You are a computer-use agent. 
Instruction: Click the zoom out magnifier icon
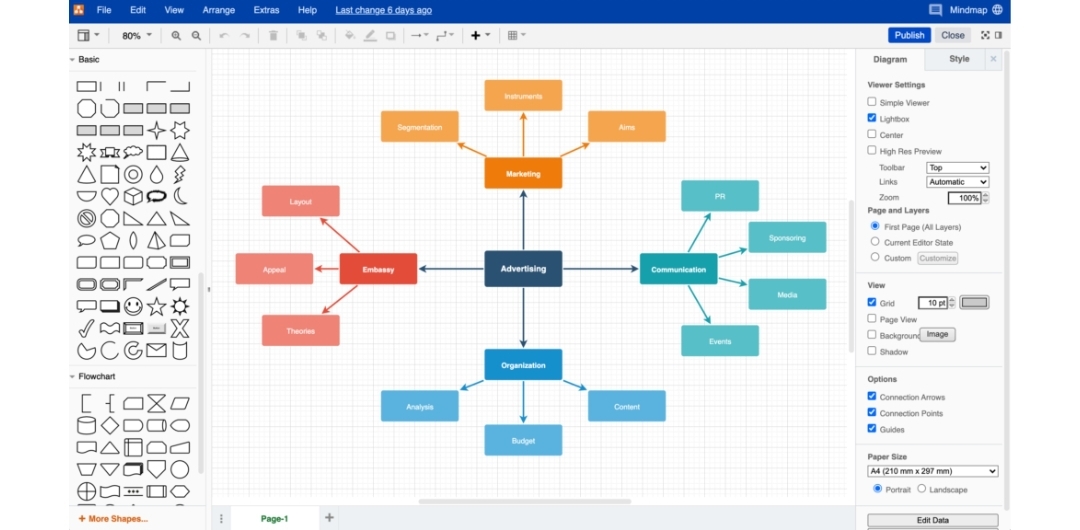(x=196, y=35)
